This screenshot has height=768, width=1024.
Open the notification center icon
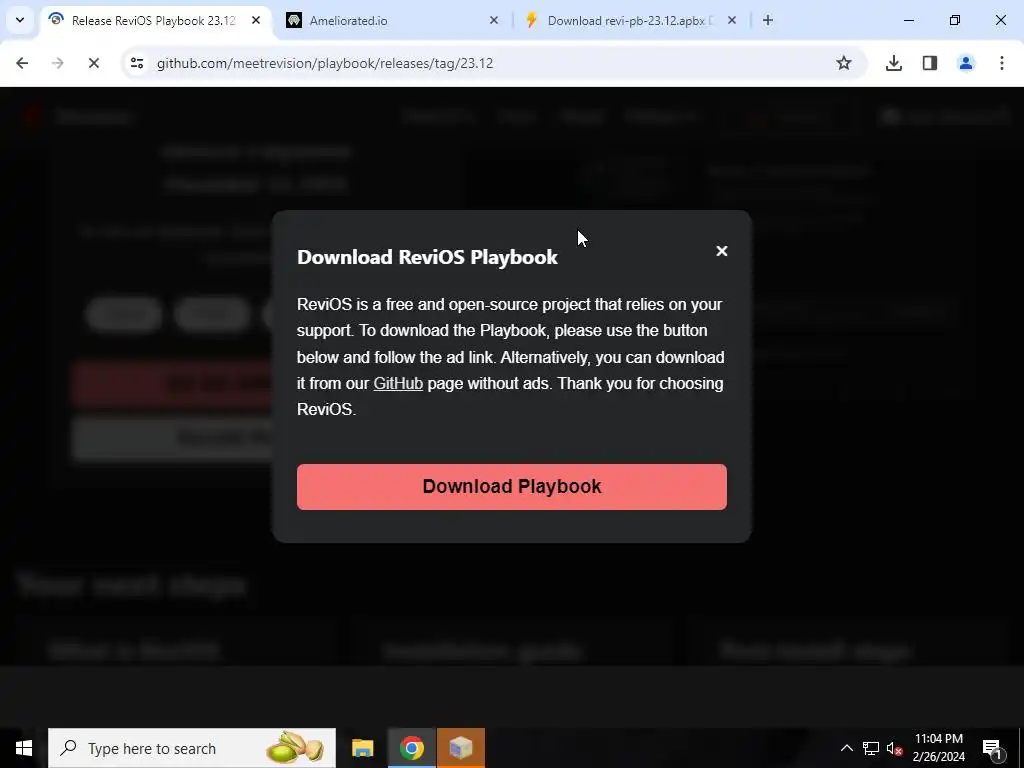(992, 748)
